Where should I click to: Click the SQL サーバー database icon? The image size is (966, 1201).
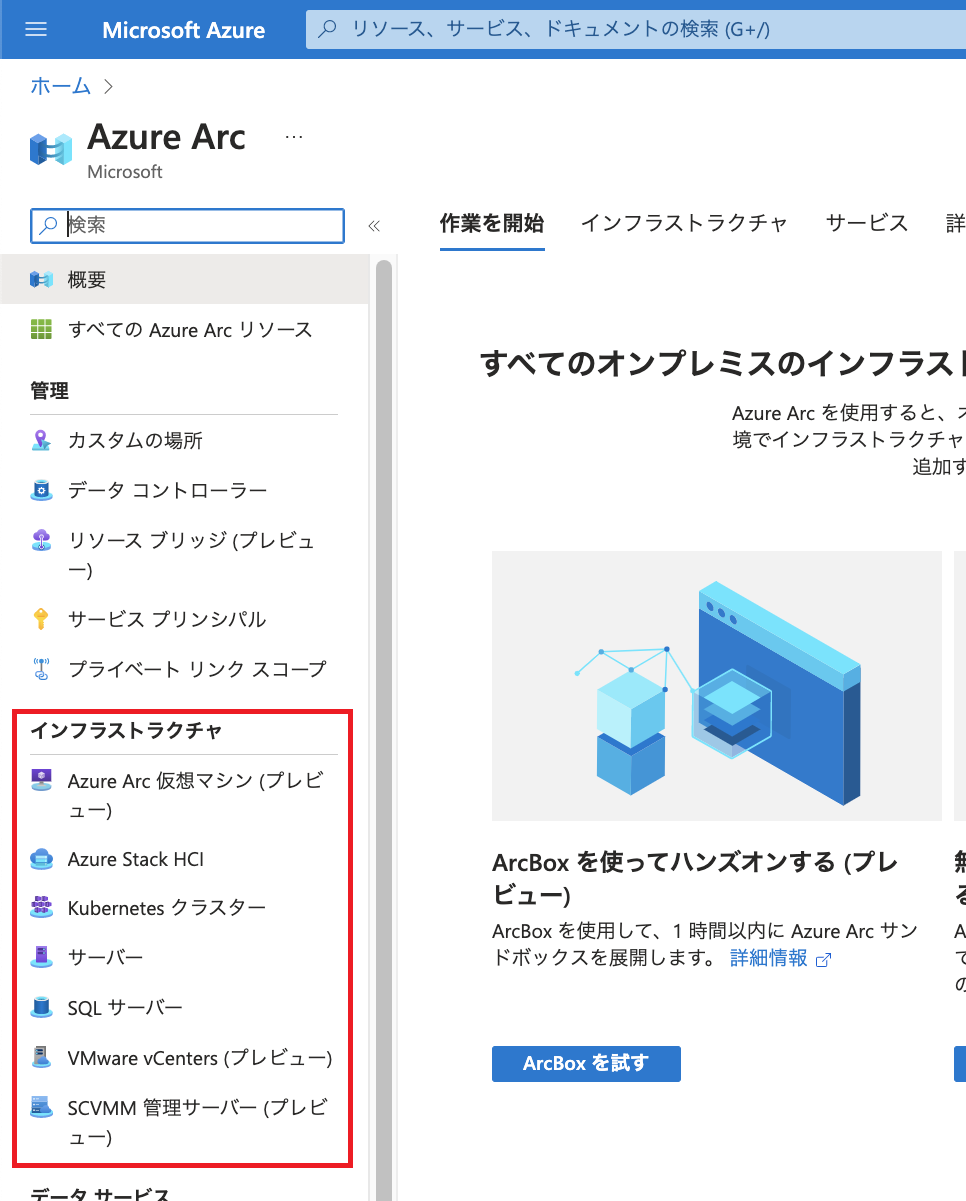(x=41, y=1007)
